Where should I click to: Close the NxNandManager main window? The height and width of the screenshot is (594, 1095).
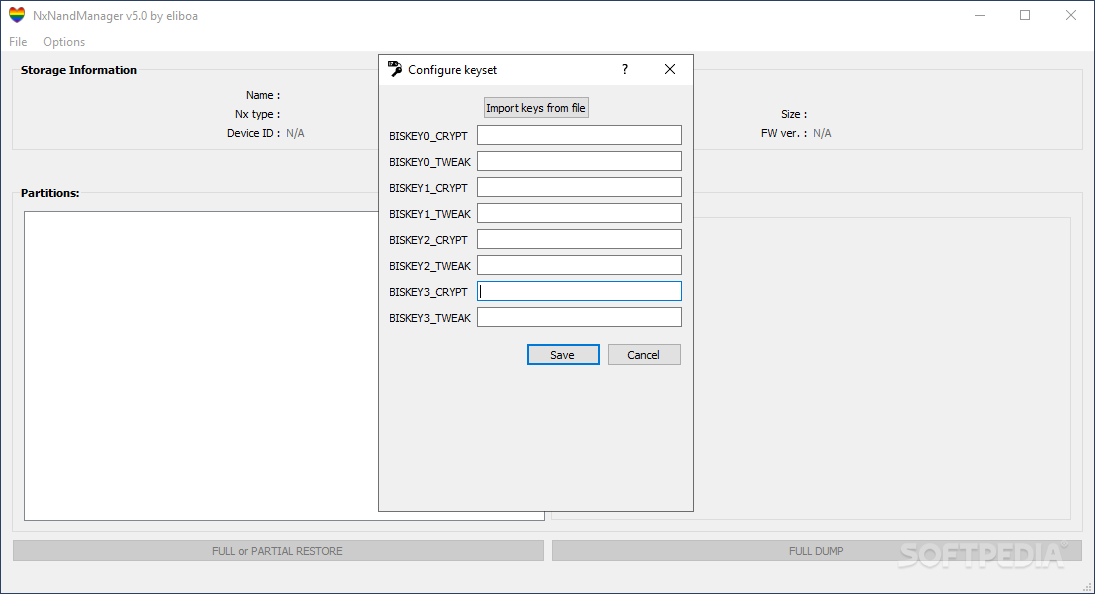pos(1071,15)
